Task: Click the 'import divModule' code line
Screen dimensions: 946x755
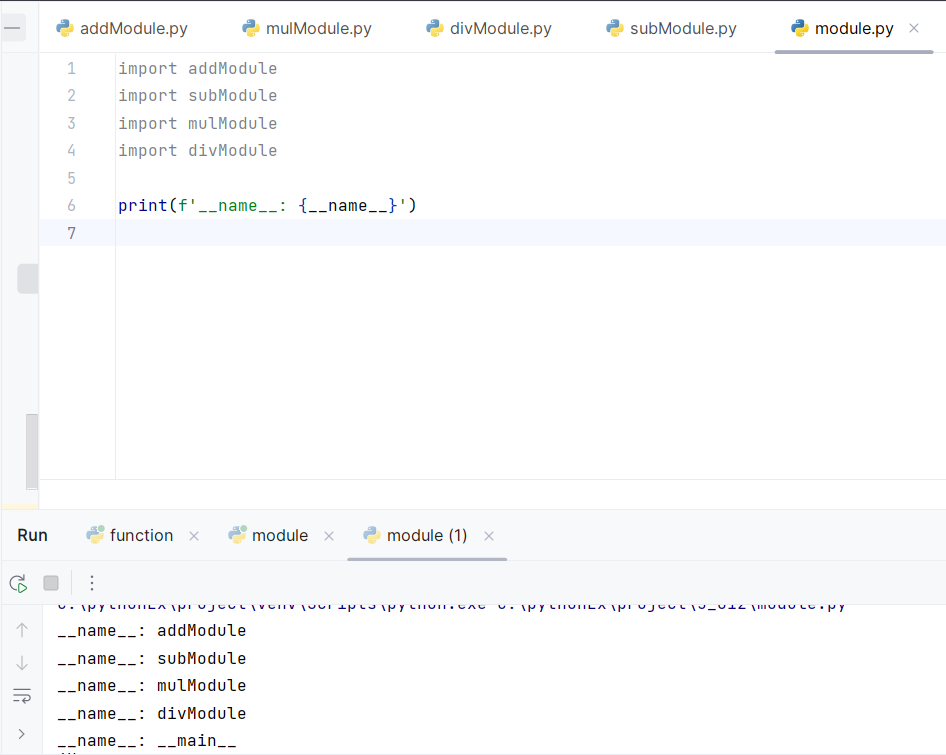Action: 198,150
